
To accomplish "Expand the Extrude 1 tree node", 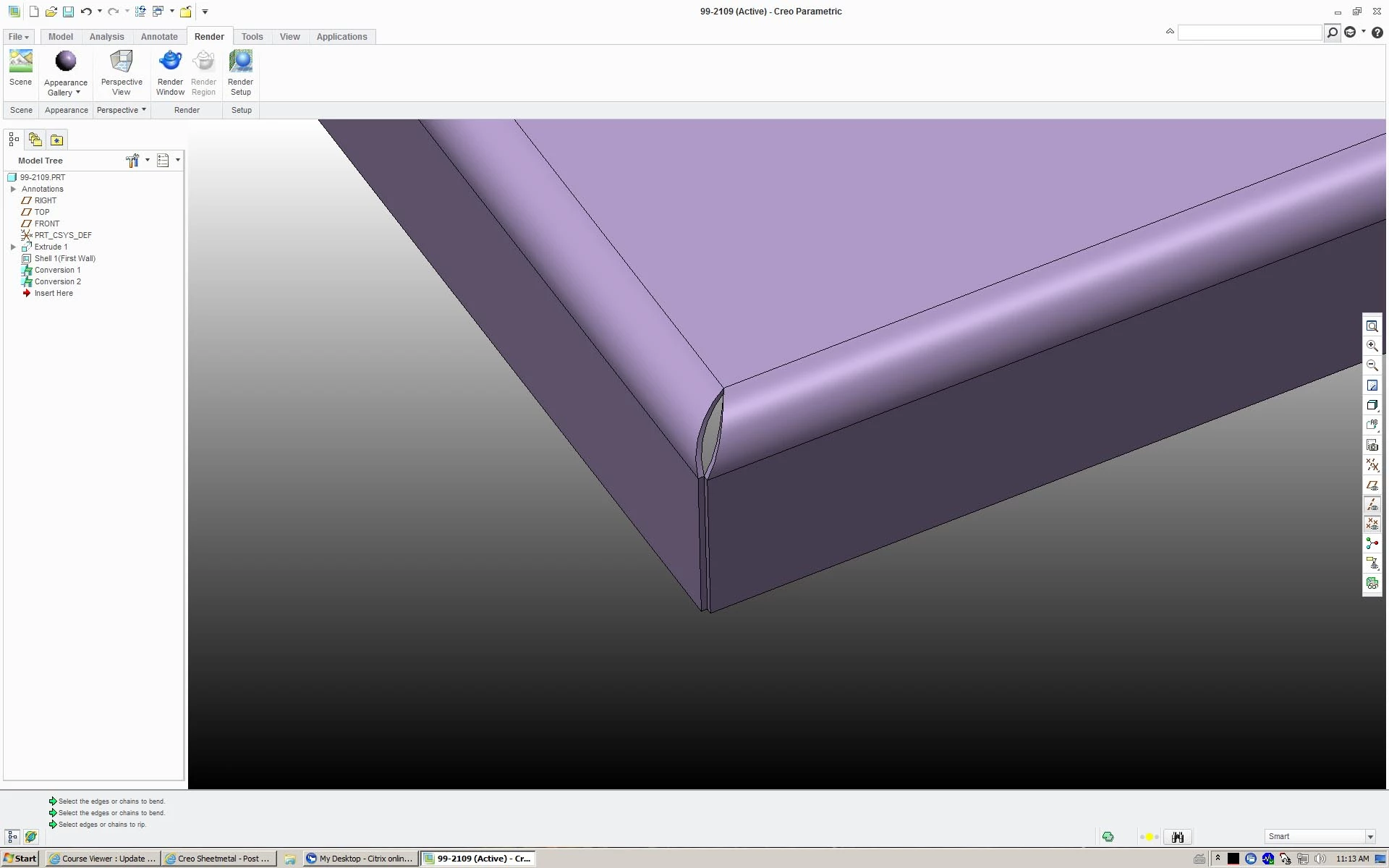I will [13, 247].
